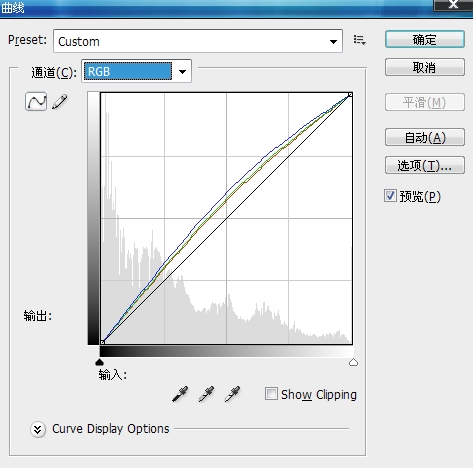Click the 取消 cancel button
Image resolution: width=473 pixels, height=468 pixels.
pyautogui.click(x=425, y=68)
